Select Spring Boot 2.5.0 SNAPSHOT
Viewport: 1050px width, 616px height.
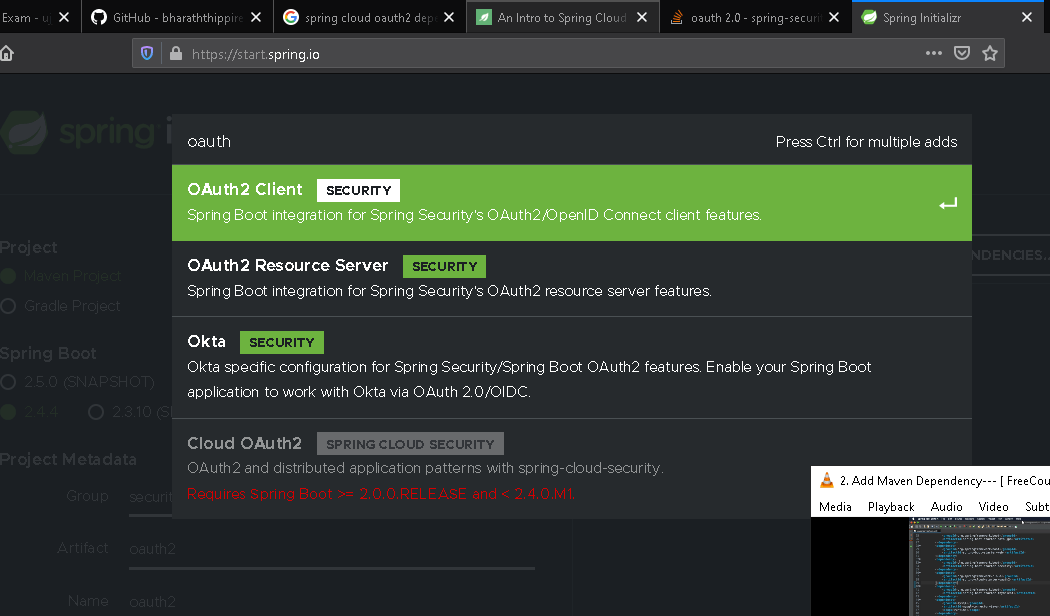(x=10, y=382)
